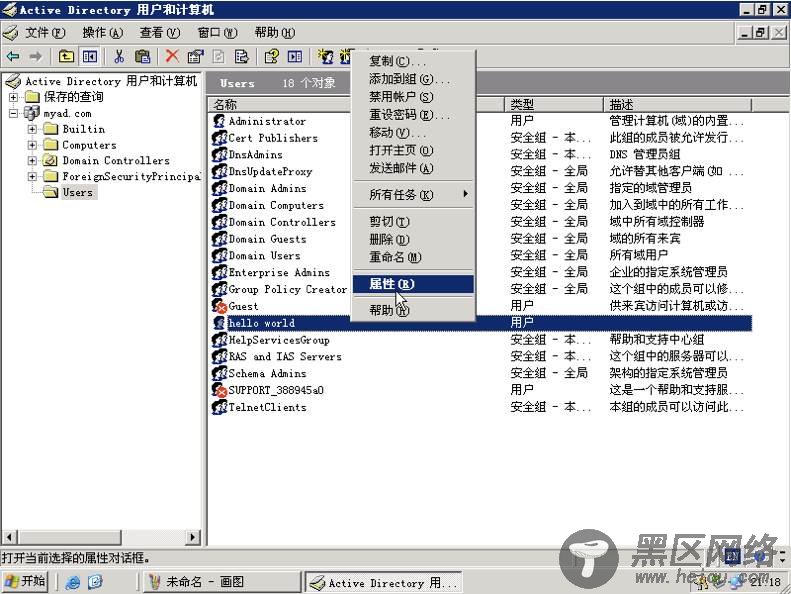
Task: Click the Export list toolbar icon
Action: [242, 57]
